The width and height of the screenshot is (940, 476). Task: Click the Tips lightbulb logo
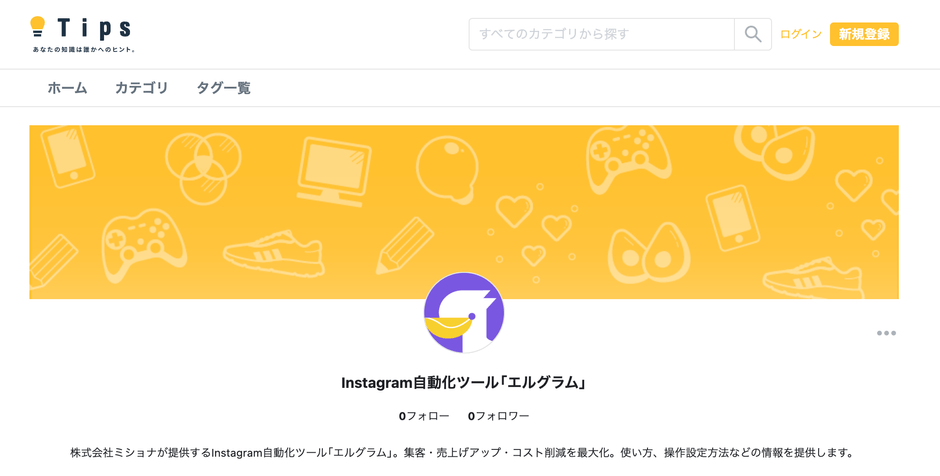(82, 33)
